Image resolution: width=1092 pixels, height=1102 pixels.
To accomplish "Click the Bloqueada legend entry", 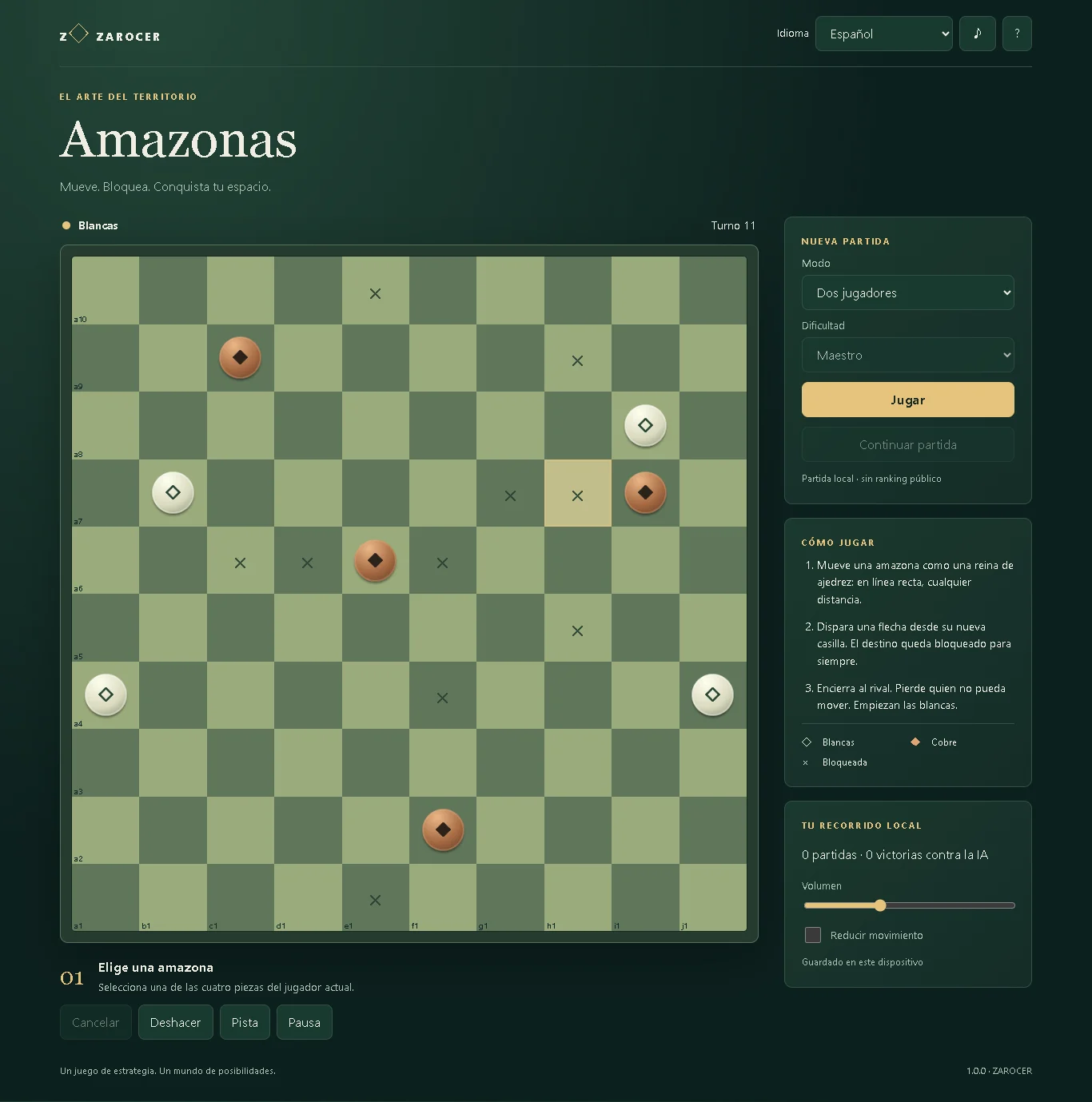I will (835, 762).
